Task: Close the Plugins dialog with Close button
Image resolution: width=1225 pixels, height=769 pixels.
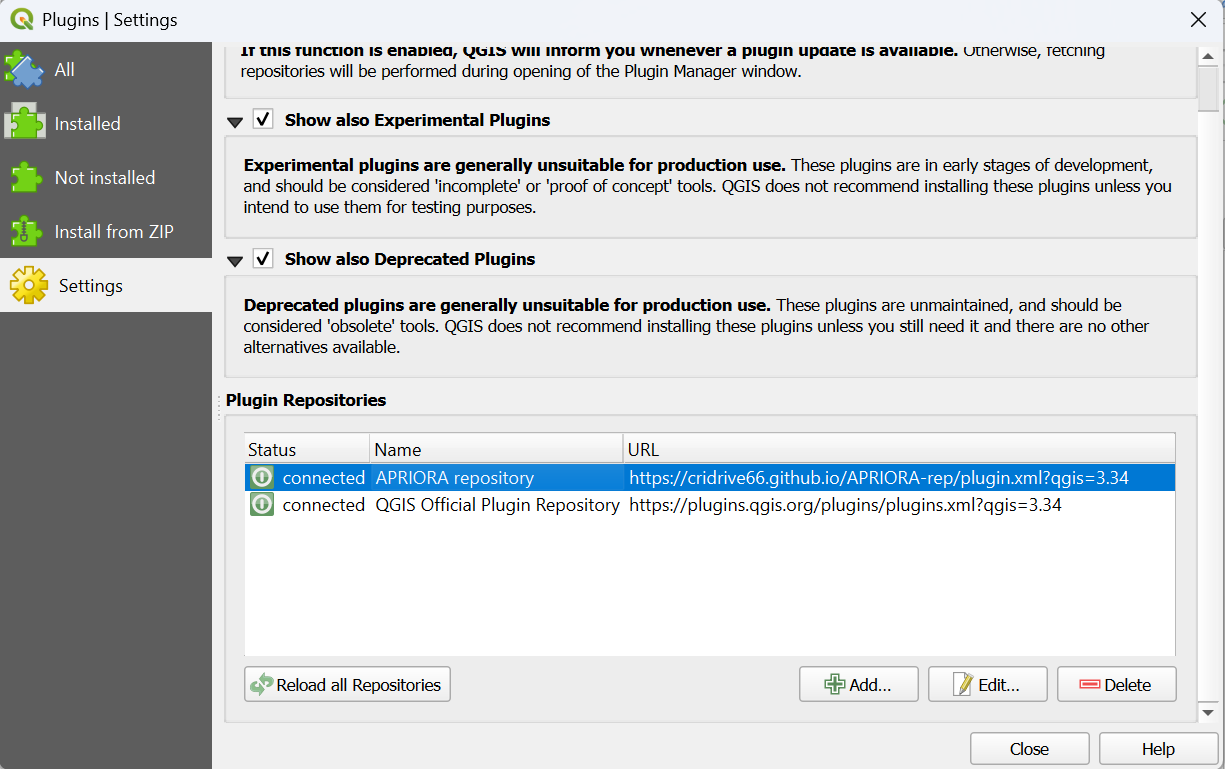Action: pos(1029,749)
